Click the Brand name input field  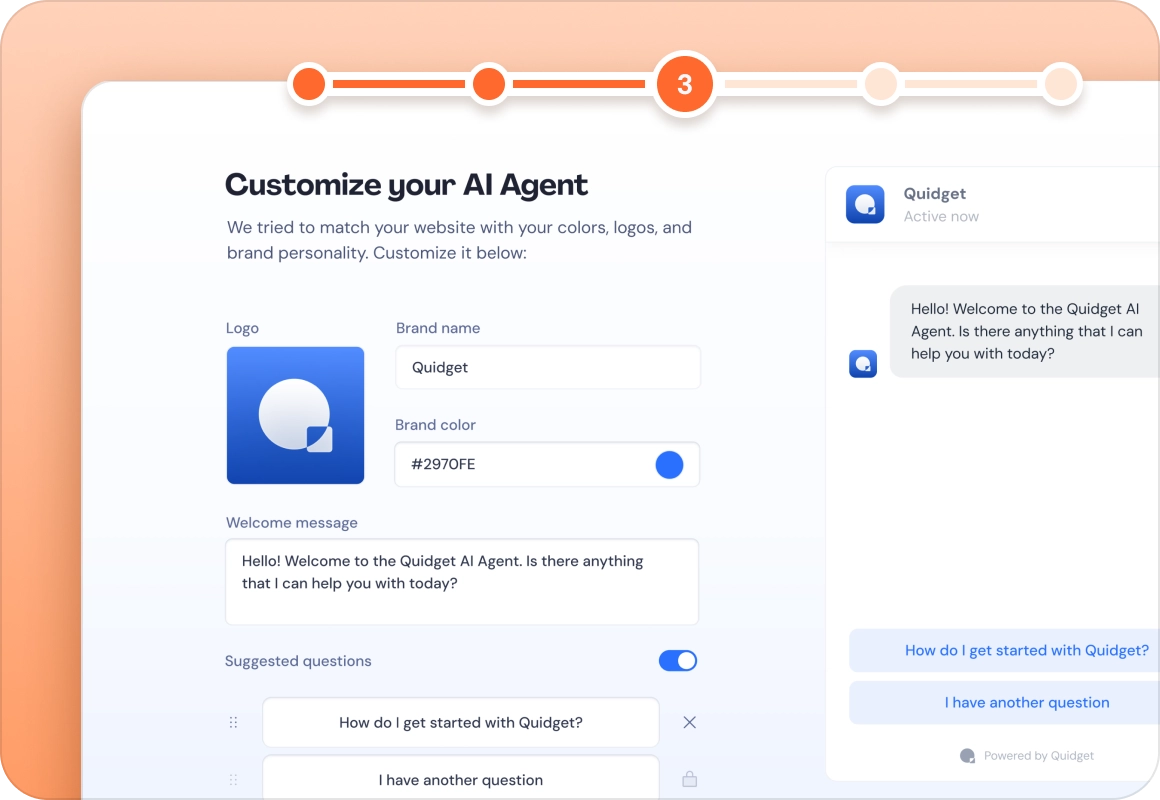[x=547, y=367]
